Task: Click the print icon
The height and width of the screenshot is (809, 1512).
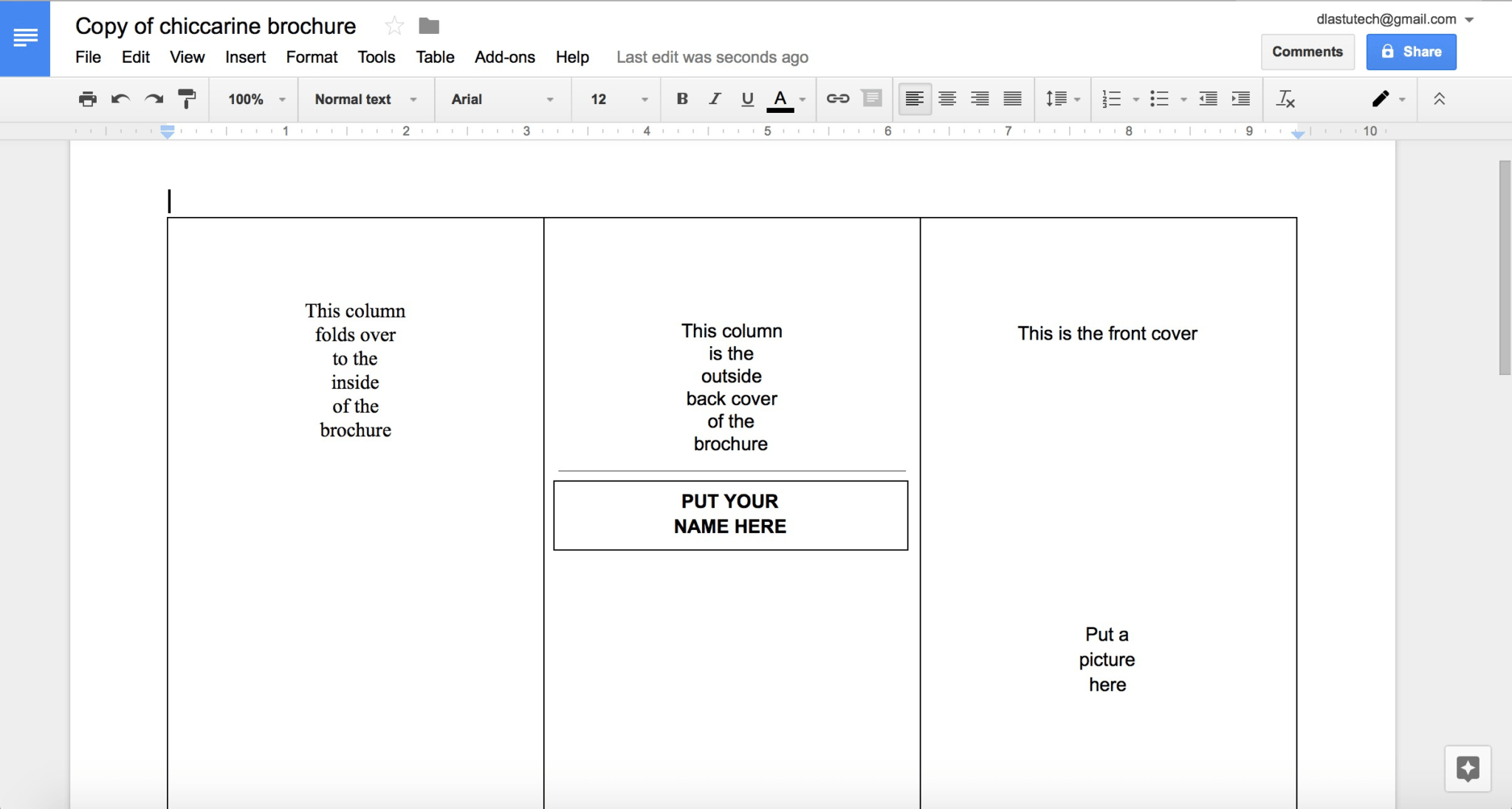Action: [88, 98]
